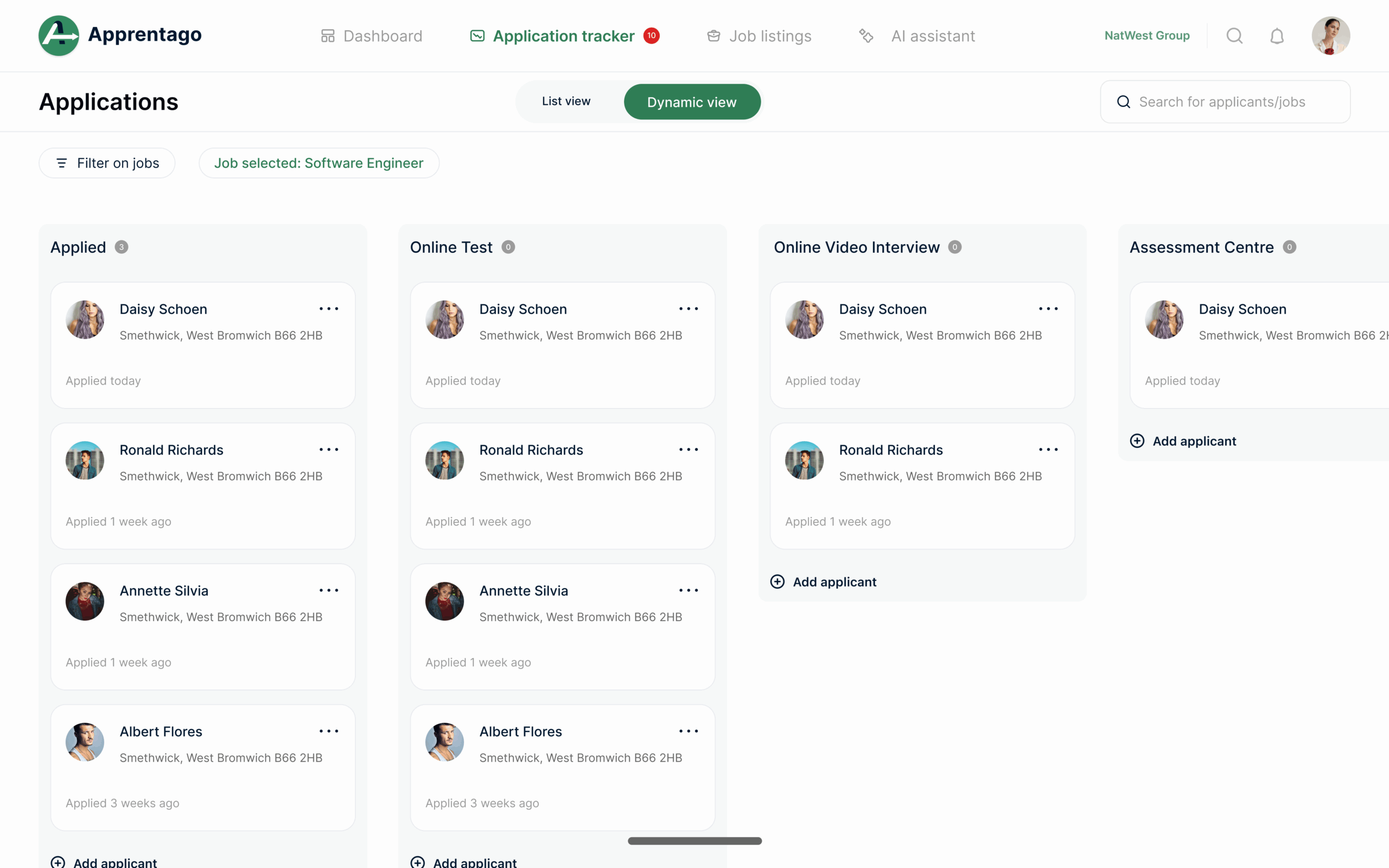
Task: Open the Filter on jobs dropdown
Action: (x=107, y=163)
